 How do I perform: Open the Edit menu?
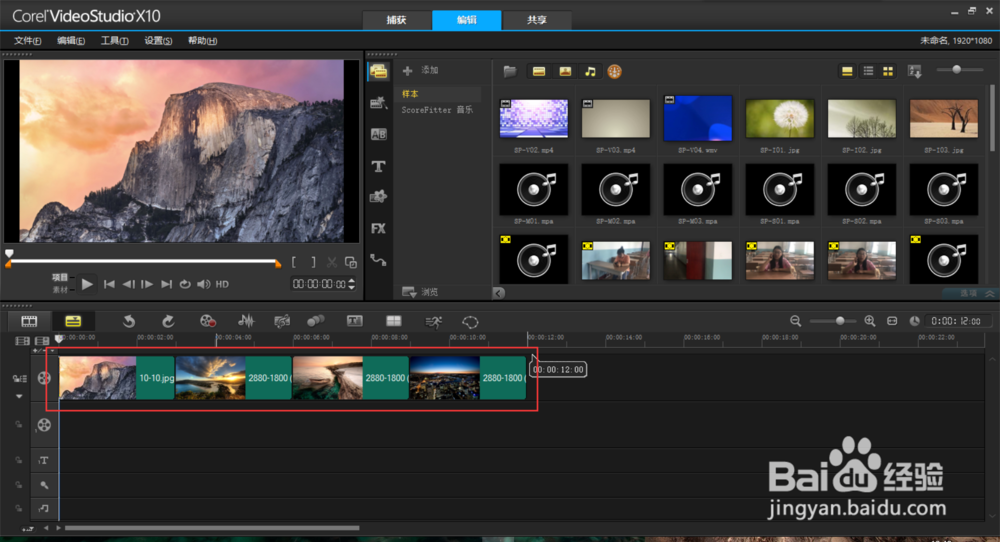tap(71, 41)
